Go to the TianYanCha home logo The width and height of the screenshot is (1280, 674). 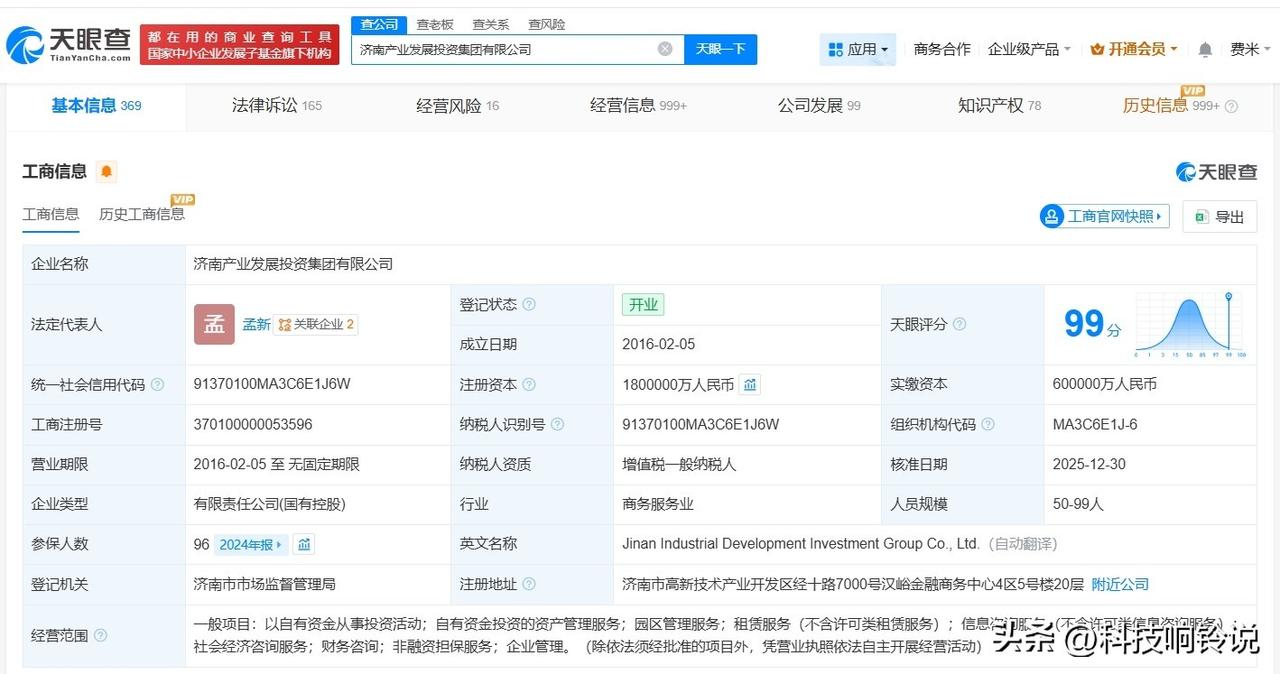(x=68, y=44)
